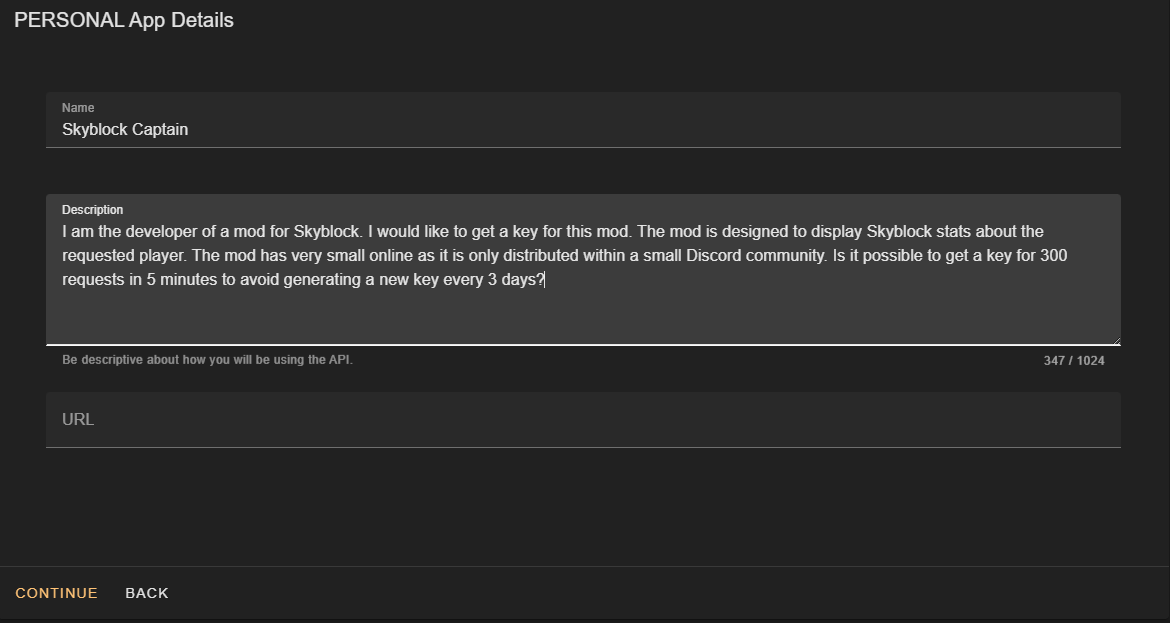1170x623 pixels.
Task: Click the number "300" in the description
Action: click(1054, 256)
